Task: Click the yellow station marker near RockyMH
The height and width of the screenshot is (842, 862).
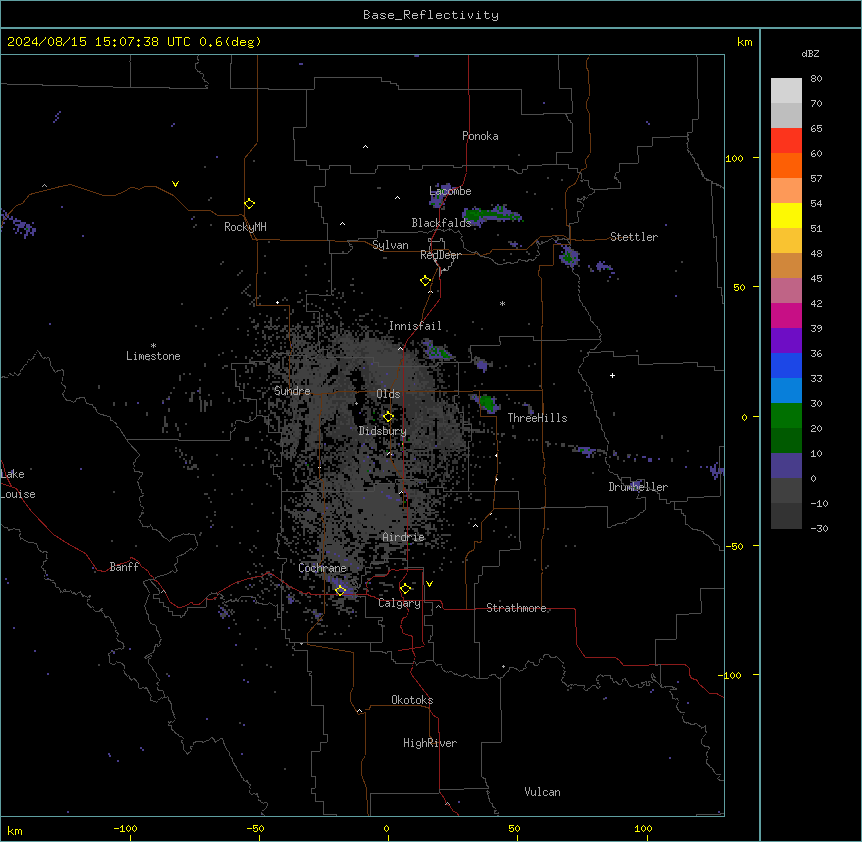Action: [249, 204]
